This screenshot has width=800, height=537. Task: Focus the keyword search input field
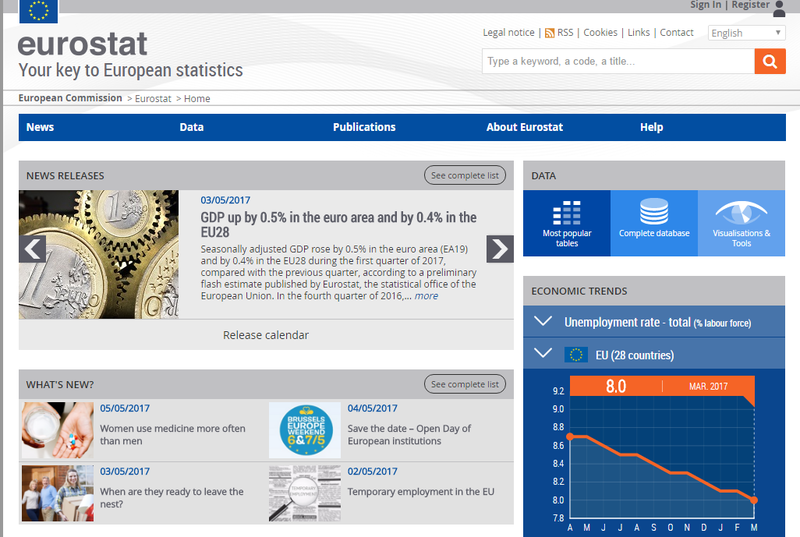tap(618, 61)
